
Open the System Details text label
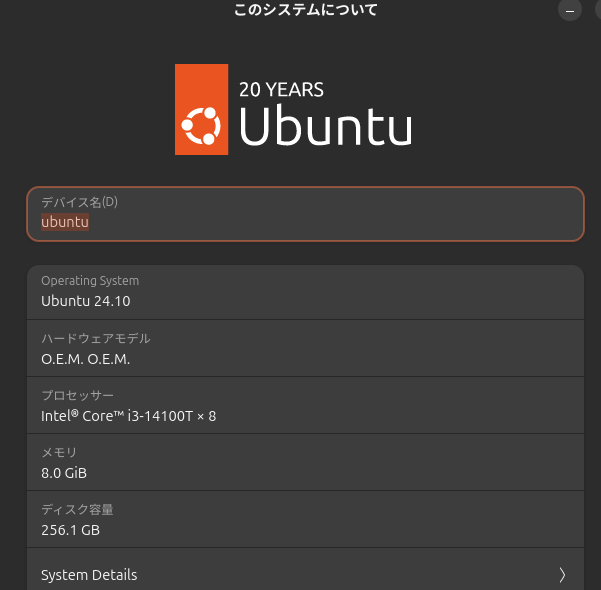(89, 575)
